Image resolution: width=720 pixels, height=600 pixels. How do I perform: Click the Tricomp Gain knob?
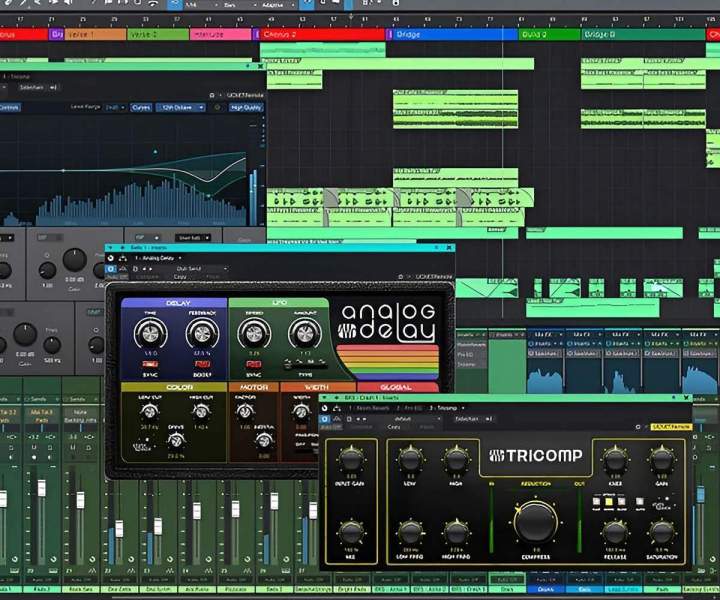point(661,460)
